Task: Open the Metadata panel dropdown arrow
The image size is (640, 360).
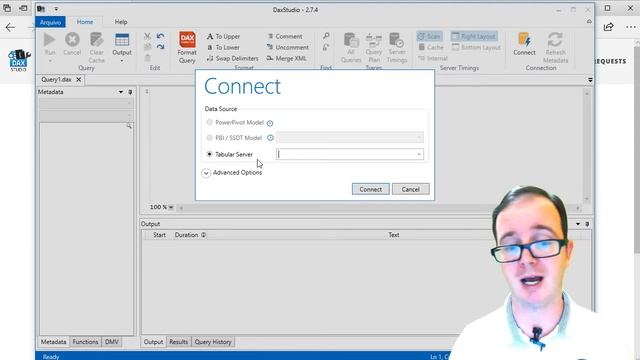Action: [121, 92]
